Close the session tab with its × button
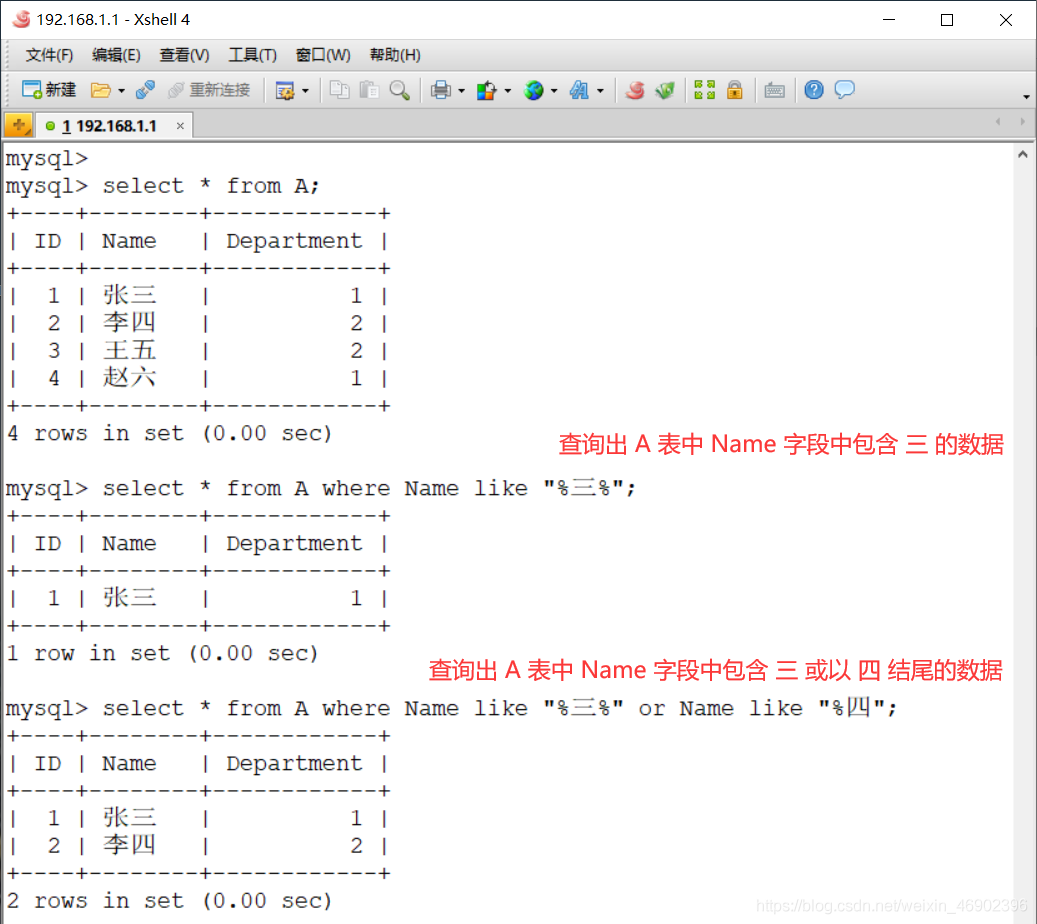 click(178, 125)
